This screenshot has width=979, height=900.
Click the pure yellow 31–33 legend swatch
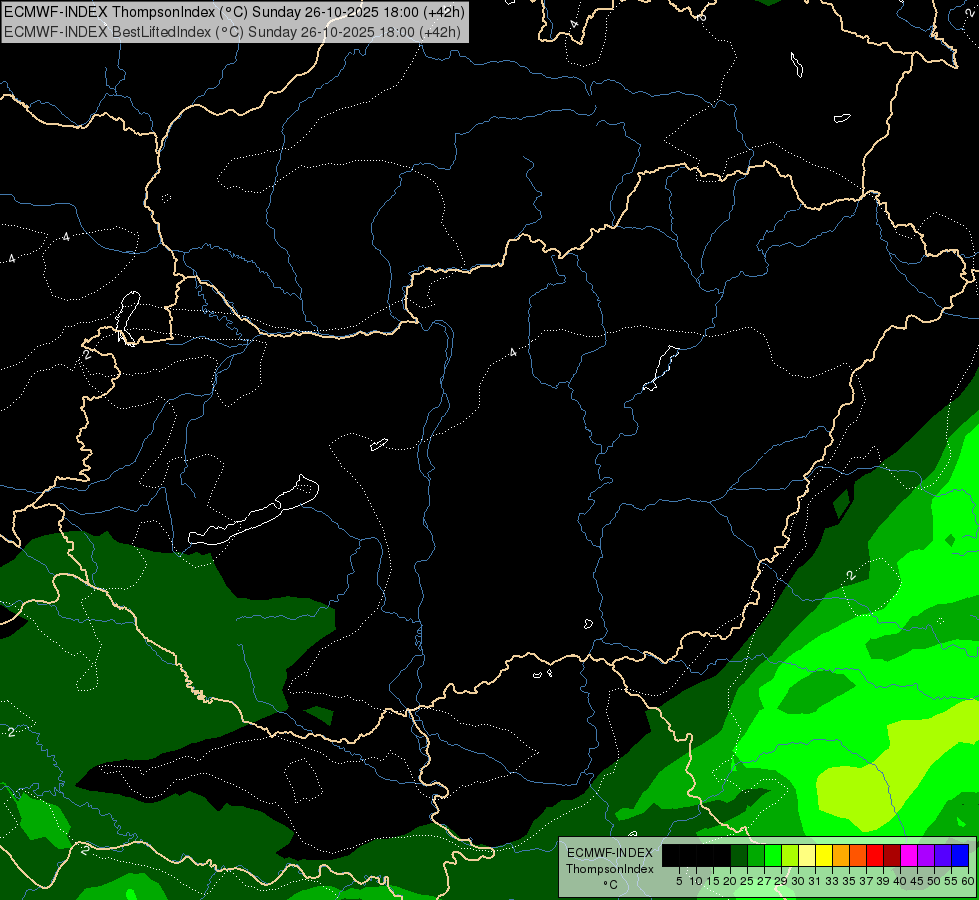pyautogui.click(x=824, y=855)
